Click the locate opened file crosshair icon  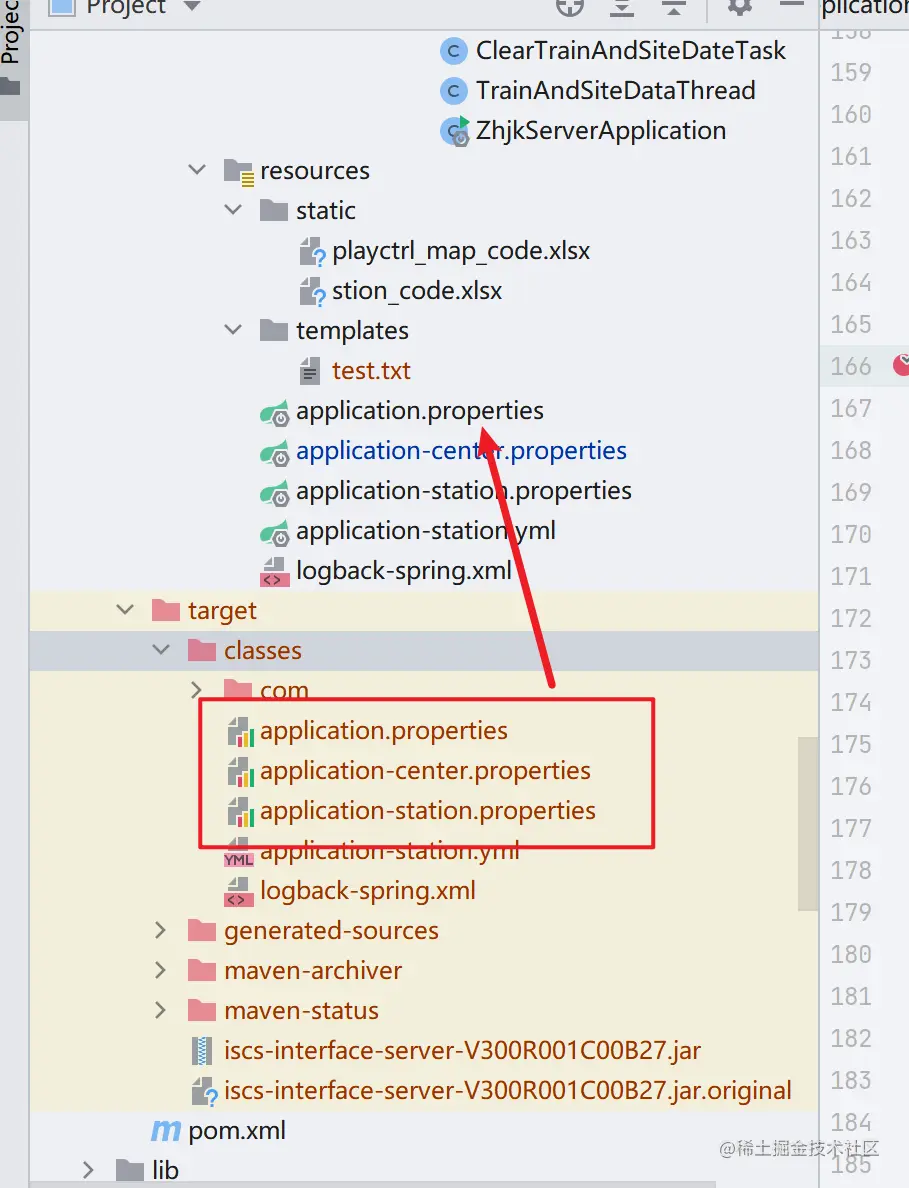570,7
